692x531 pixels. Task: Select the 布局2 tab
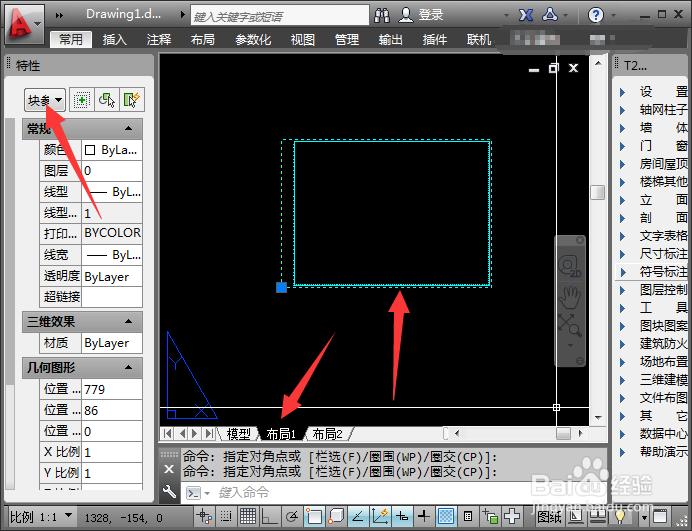click(327, 434)
